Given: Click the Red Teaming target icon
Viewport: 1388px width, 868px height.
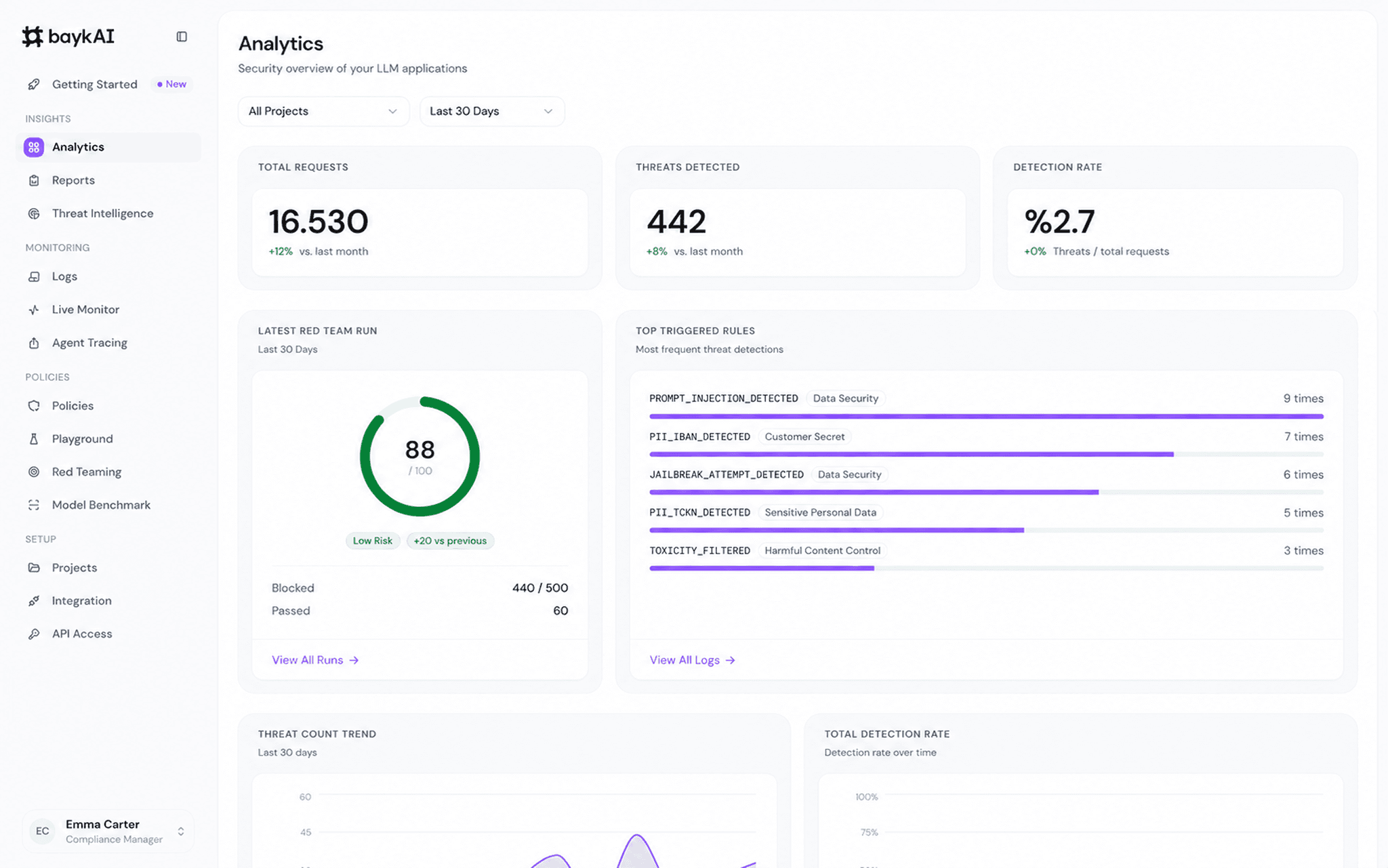Looking at the screenshot, I should 34,472.
